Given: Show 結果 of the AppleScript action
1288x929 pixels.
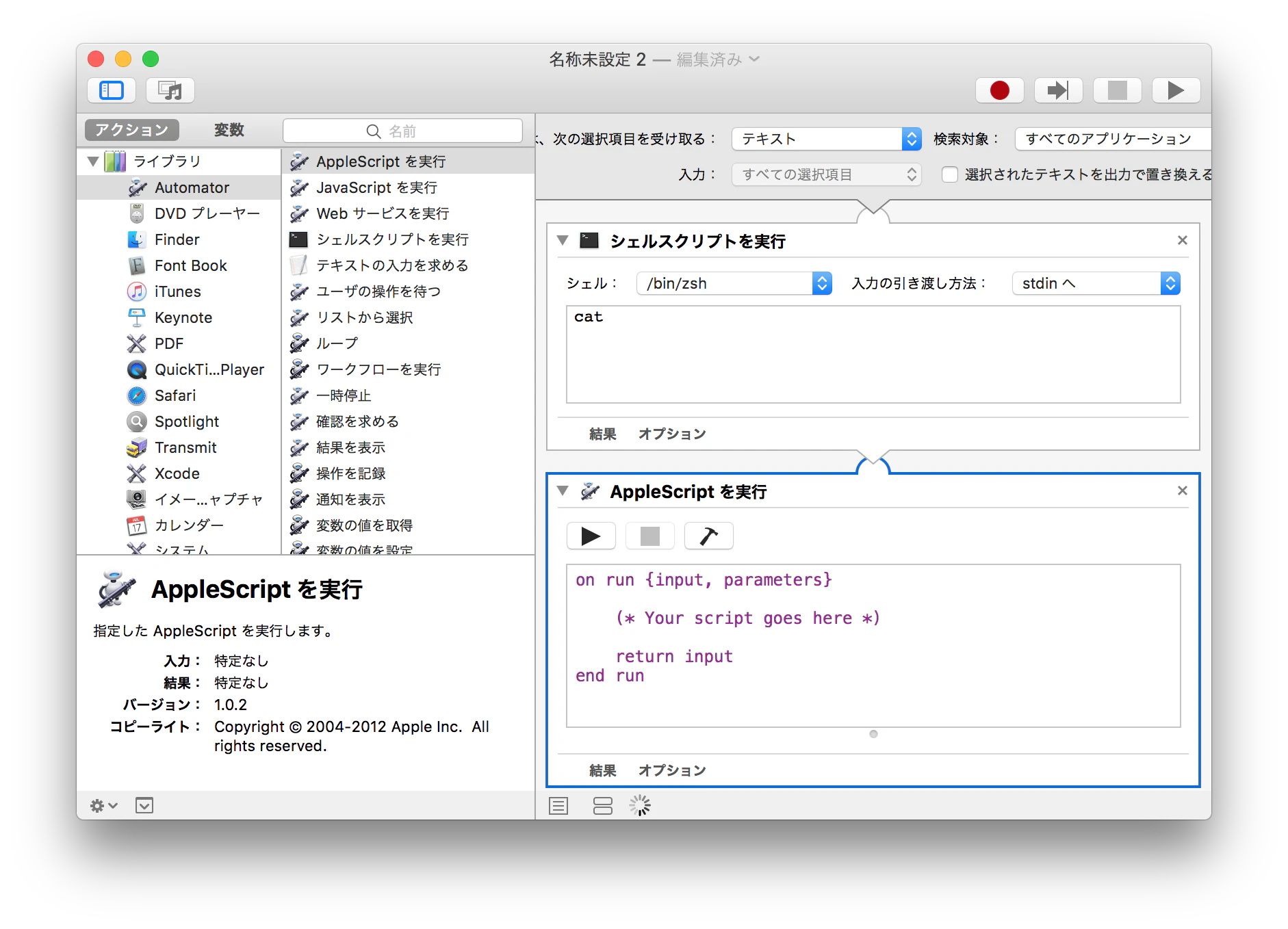Looking at the screenshot, I should tap(602, 770).
